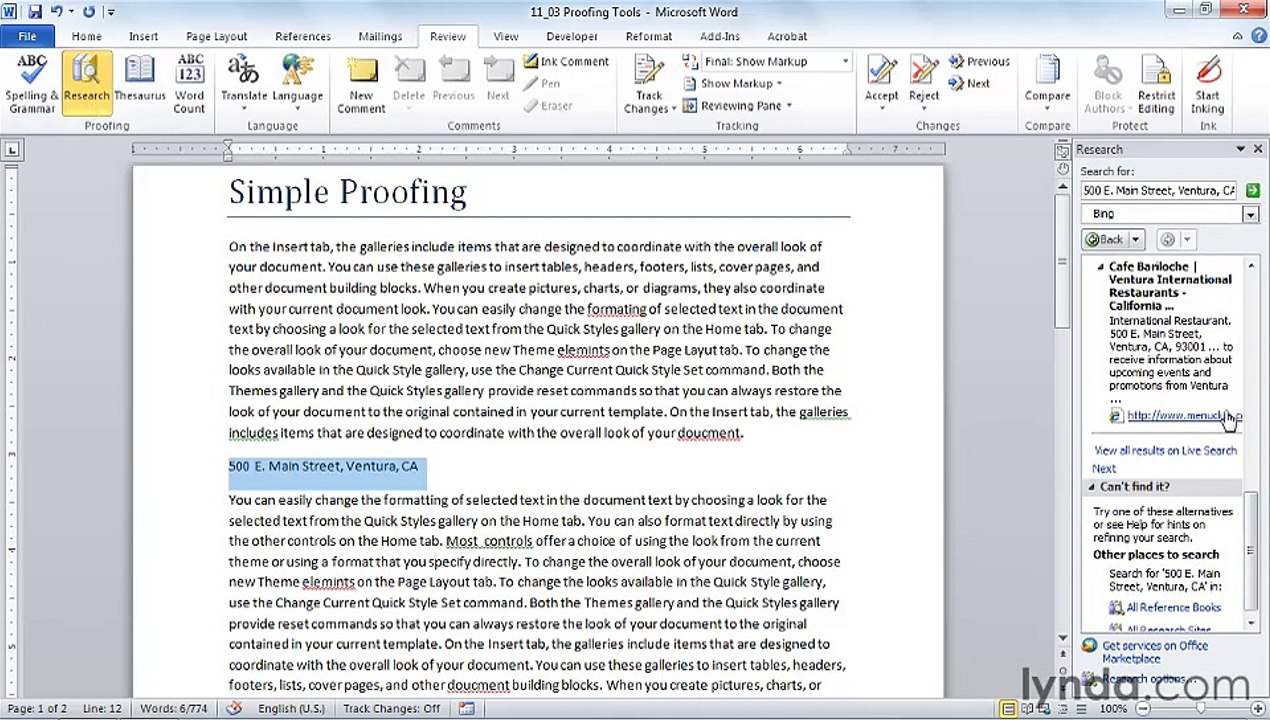The height and width of the screenshot is (720, 1270).
Task: Open Restrict Editing pane
Action: click(x=1156, y=84)
